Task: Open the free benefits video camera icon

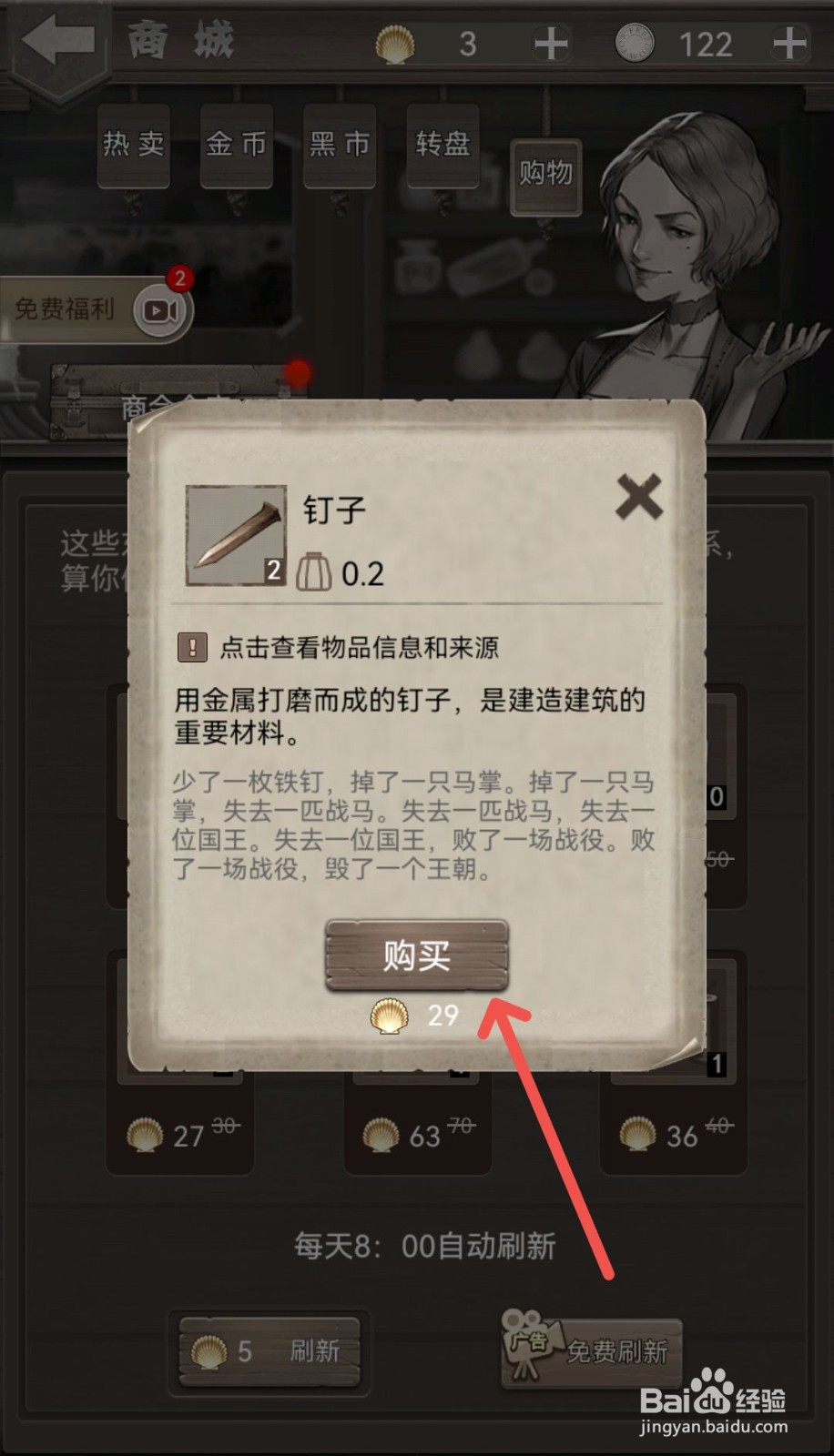Action: [162, 310]
